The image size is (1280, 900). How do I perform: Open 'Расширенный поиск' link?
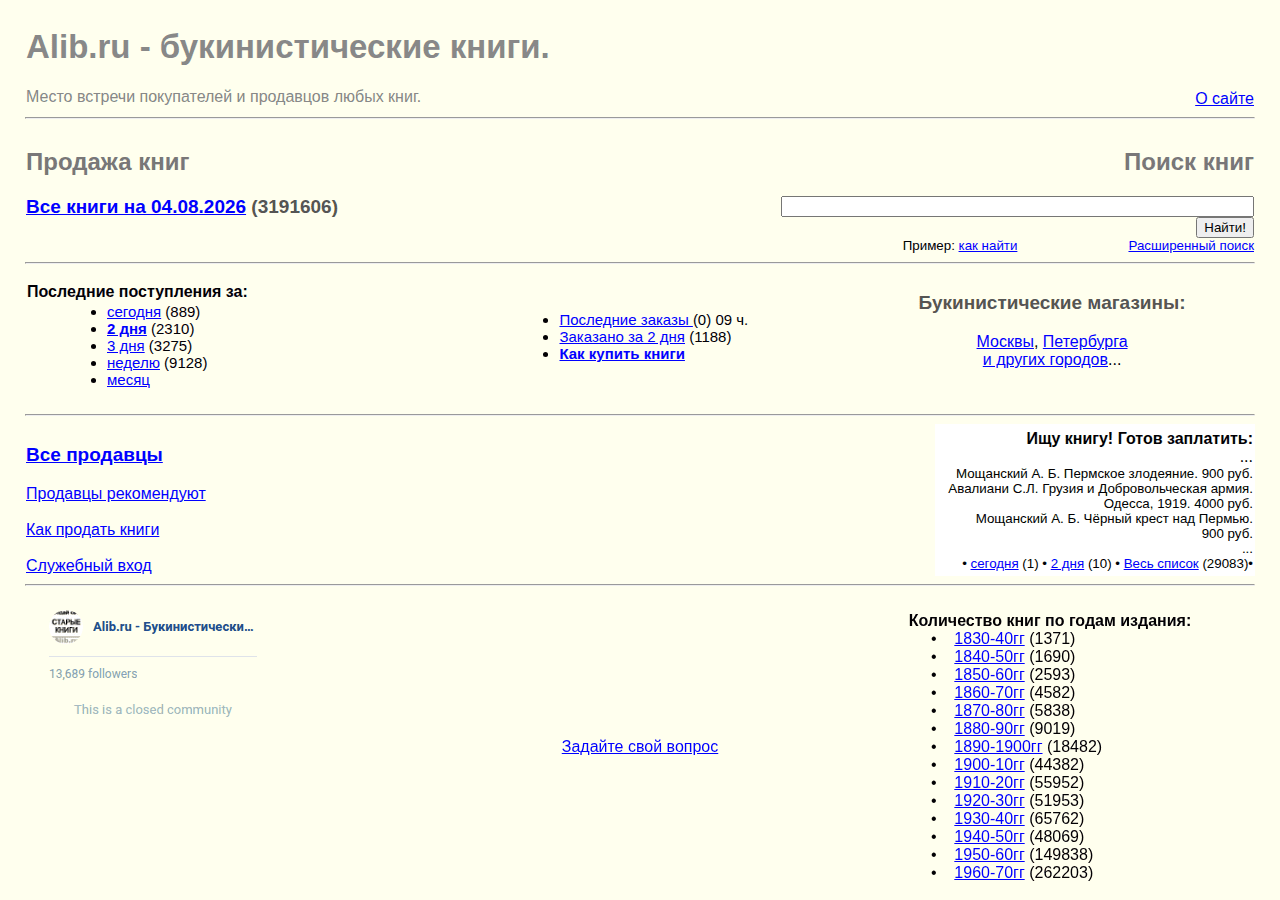pyautogui.click(x=1191, y=246)
